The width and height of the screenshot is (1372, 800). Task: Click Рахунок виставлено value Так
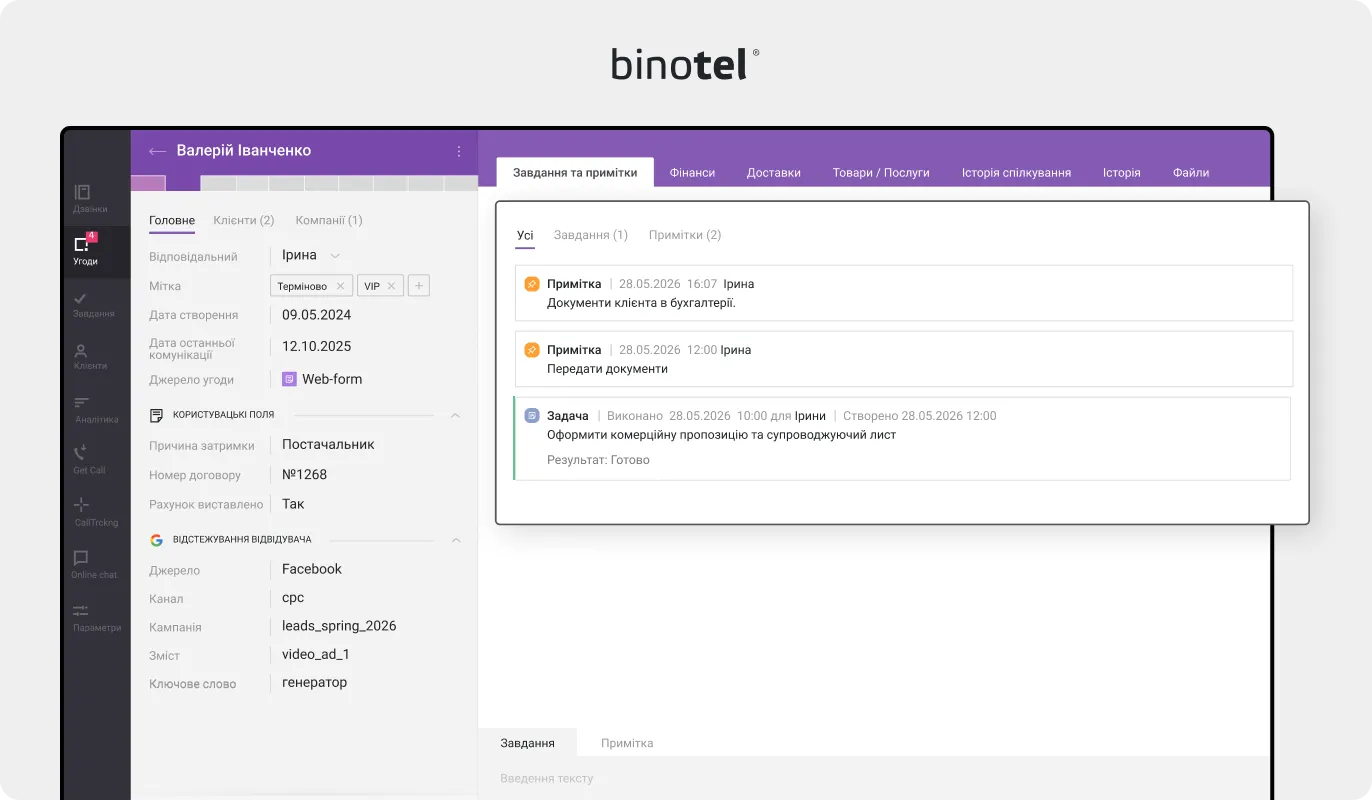pyautogui.click(x=293, y=504)
